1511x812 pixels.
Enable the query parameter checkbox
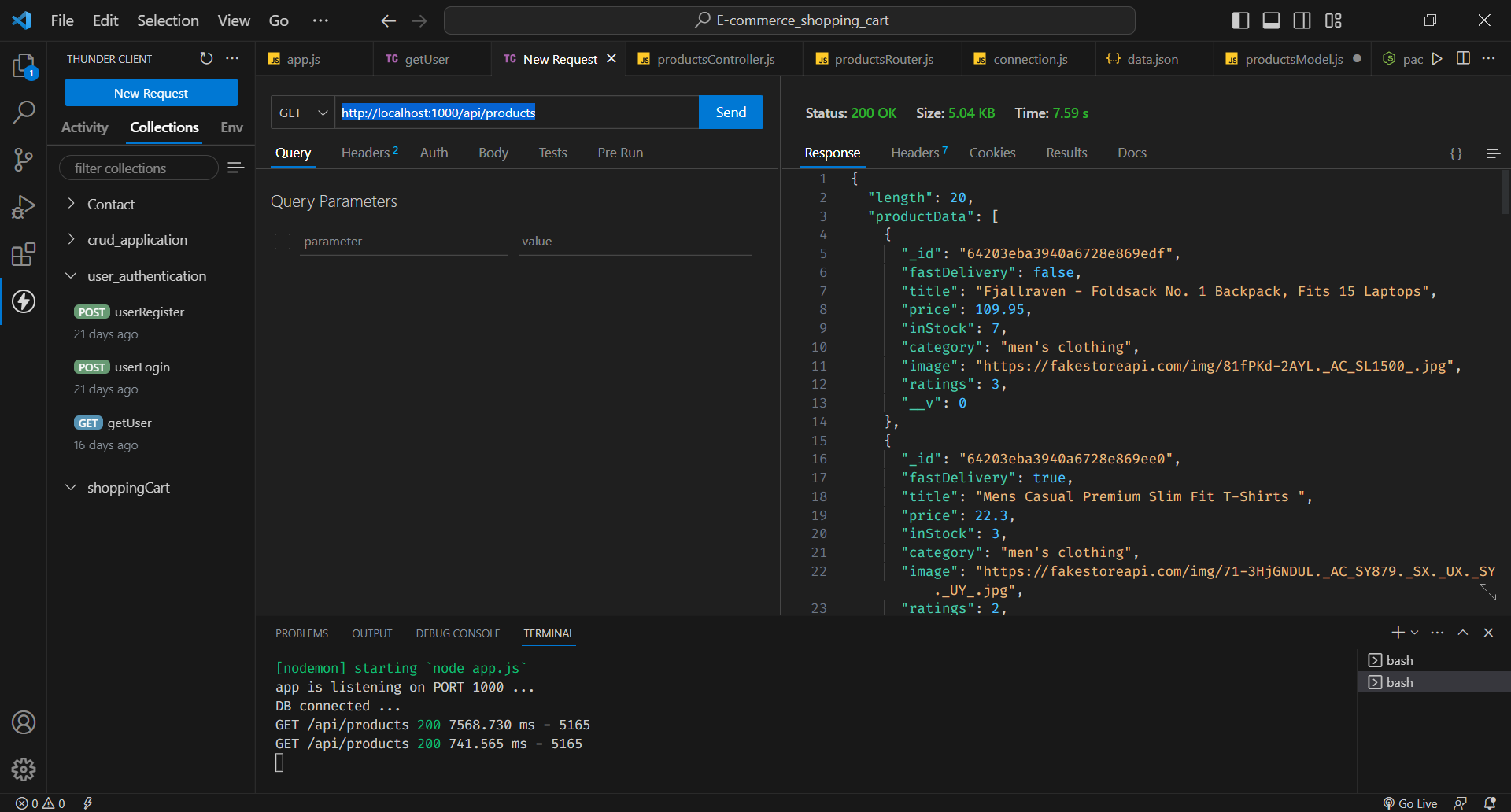pyautogui.click(x=282, y=242)
